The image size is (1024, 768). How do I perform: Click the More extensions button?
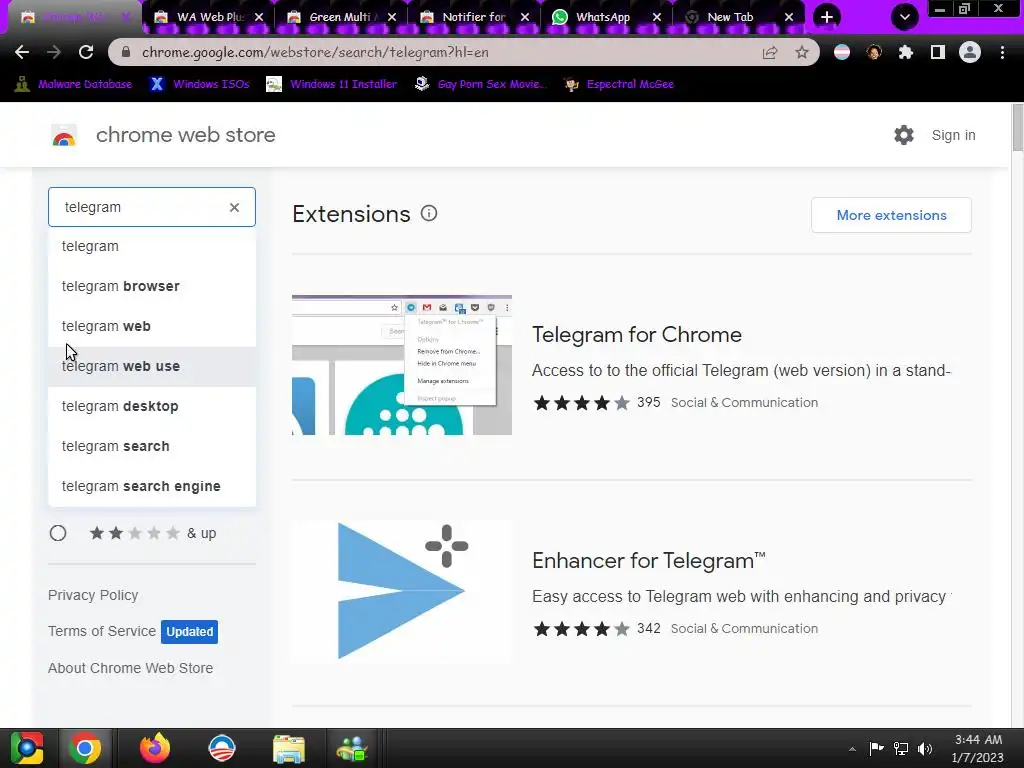[891, 215]
